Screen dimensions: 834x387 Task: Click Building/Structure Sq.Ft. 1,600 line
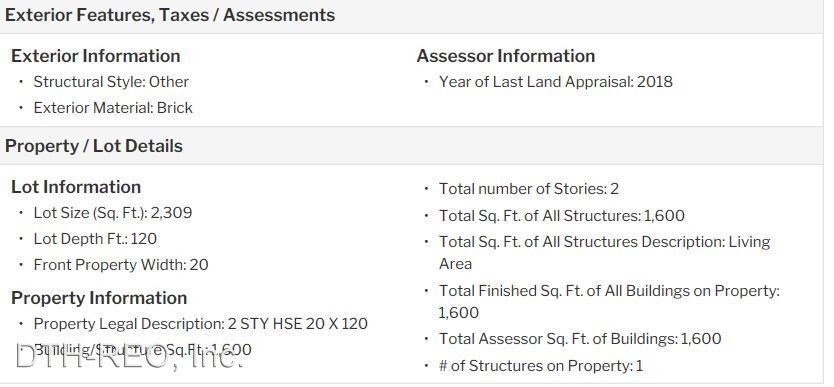coord(143,350)
